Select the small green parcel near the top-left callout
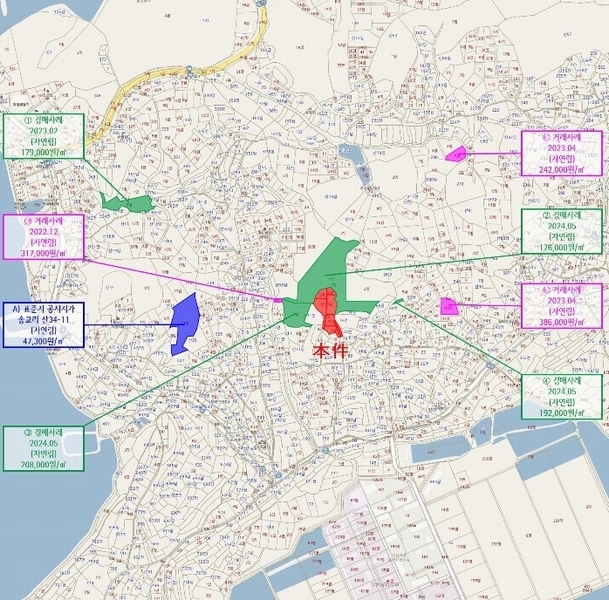 point(127,203)
